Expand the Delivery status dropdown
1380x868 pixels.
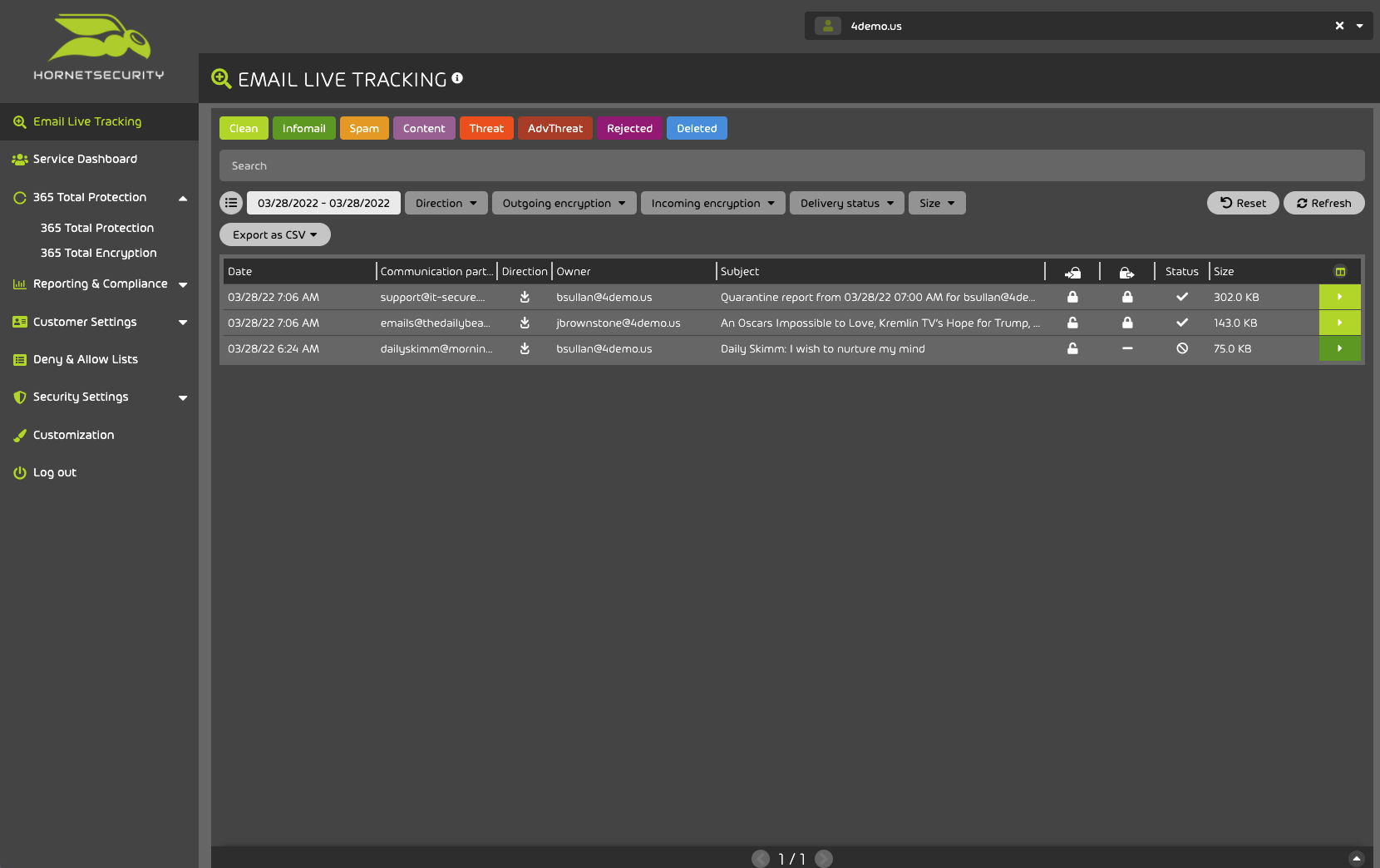(x=846, y=202)
